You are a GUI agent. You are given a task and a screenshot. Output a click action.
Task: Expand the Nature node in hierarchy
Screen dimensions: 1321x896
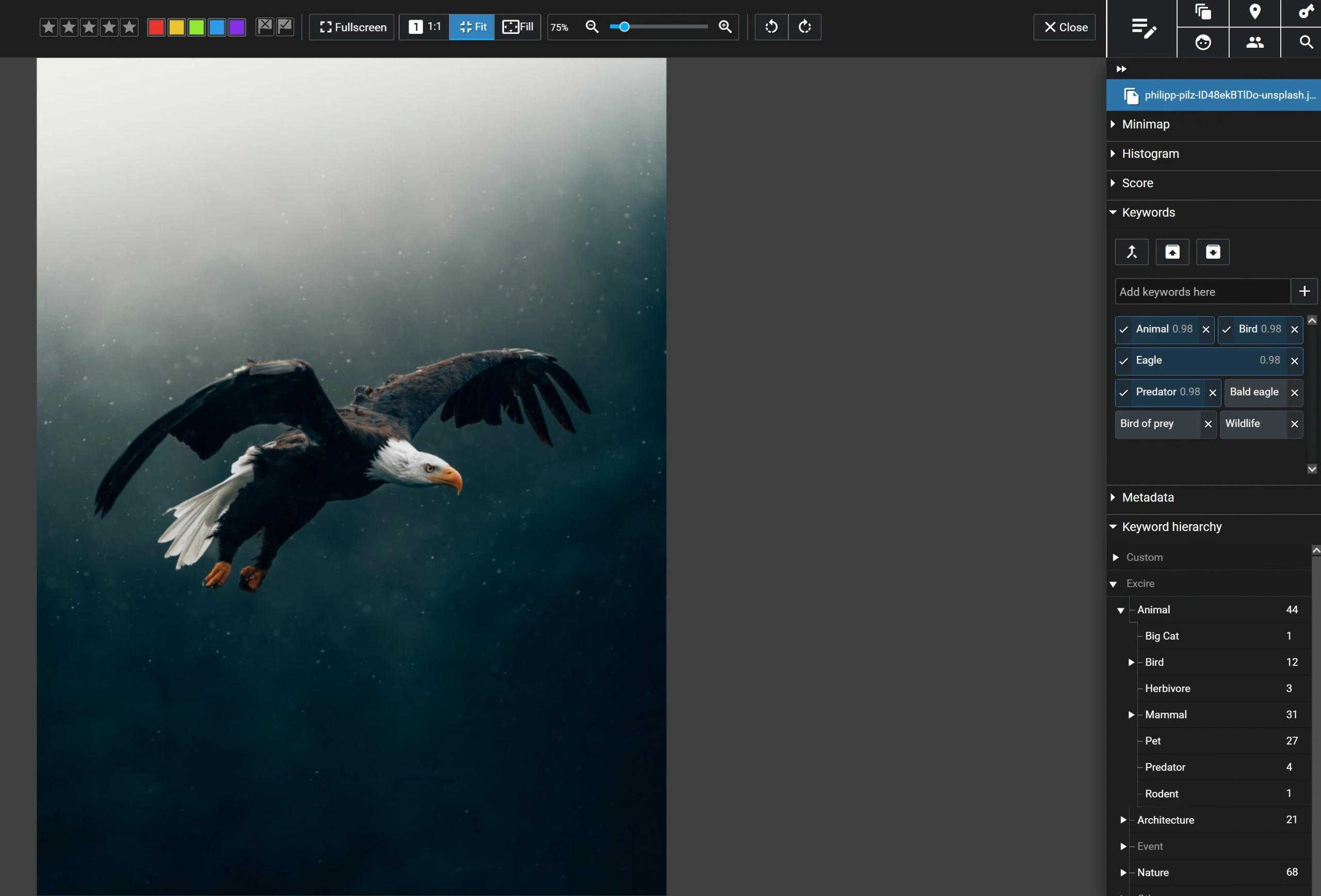point(1123,873)
